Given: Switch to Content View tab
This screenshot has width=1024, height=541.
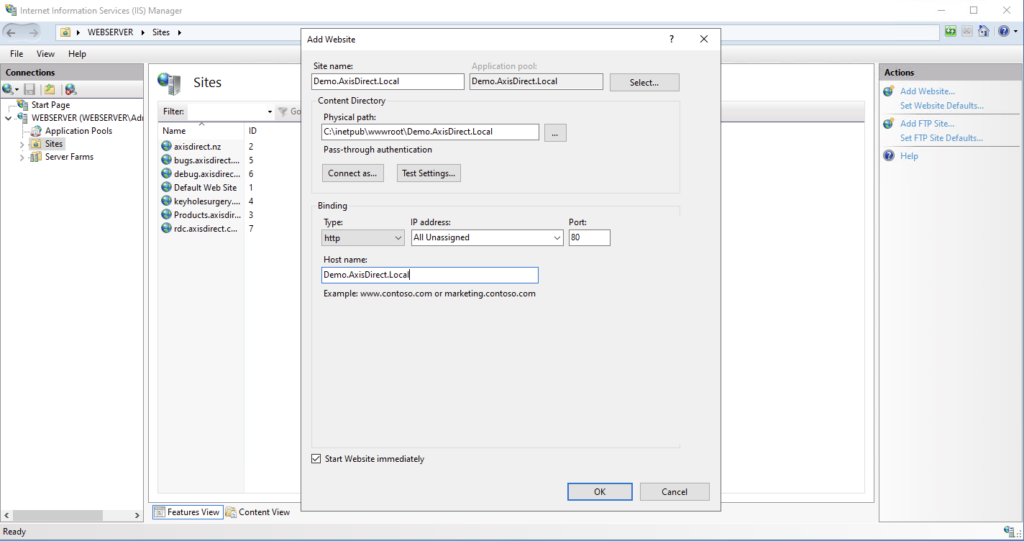Looking at the screenshot, I should point(258,512).
